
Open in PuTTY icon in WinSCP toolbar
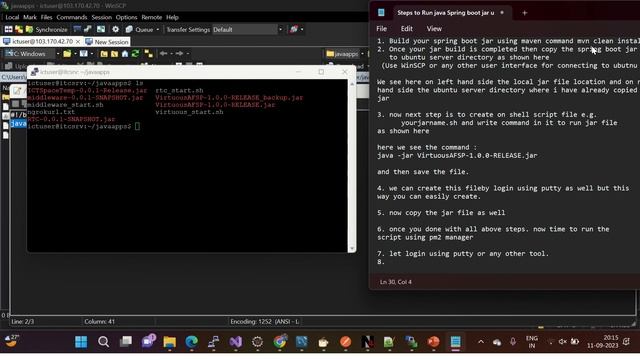click(x=88, y=29)
